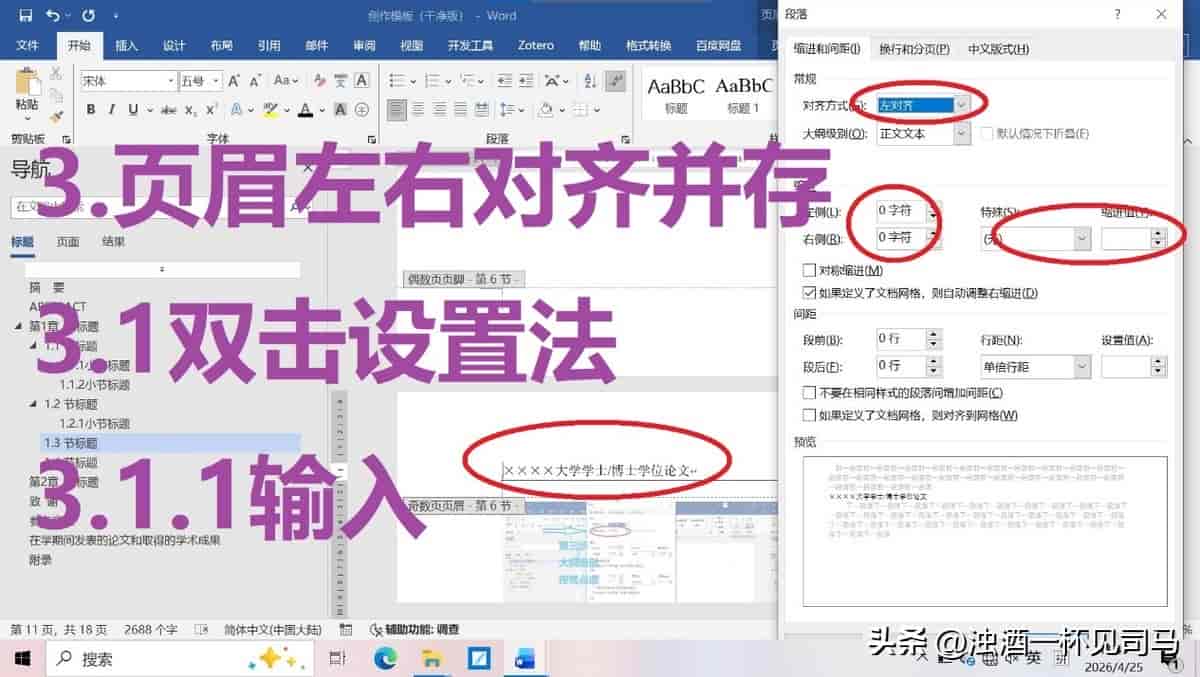The image size is (1200, 677).
Task: Align text left in ribbon
Action: (397, 109)
